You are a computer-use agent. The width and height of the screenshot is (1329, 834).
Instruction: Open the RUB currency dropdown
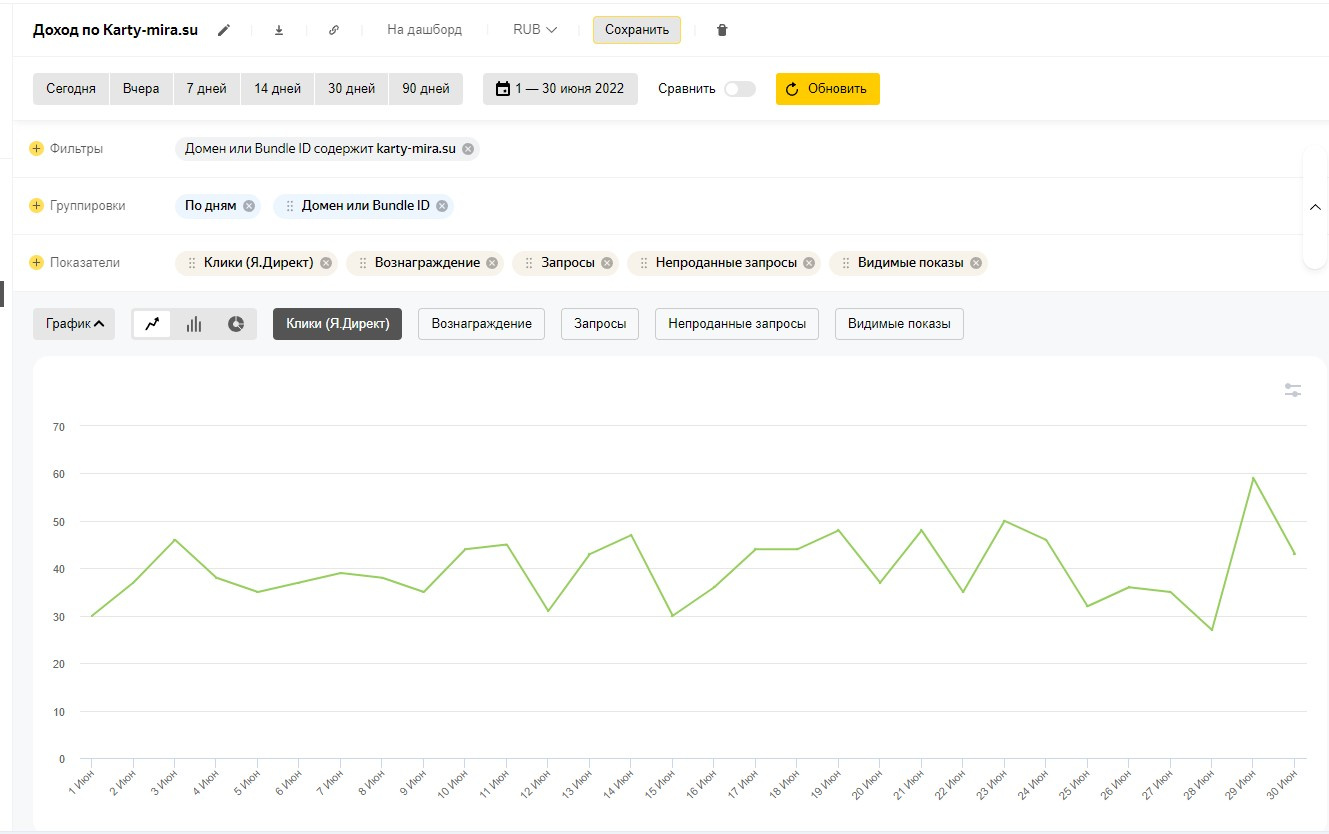click(535, 30)
